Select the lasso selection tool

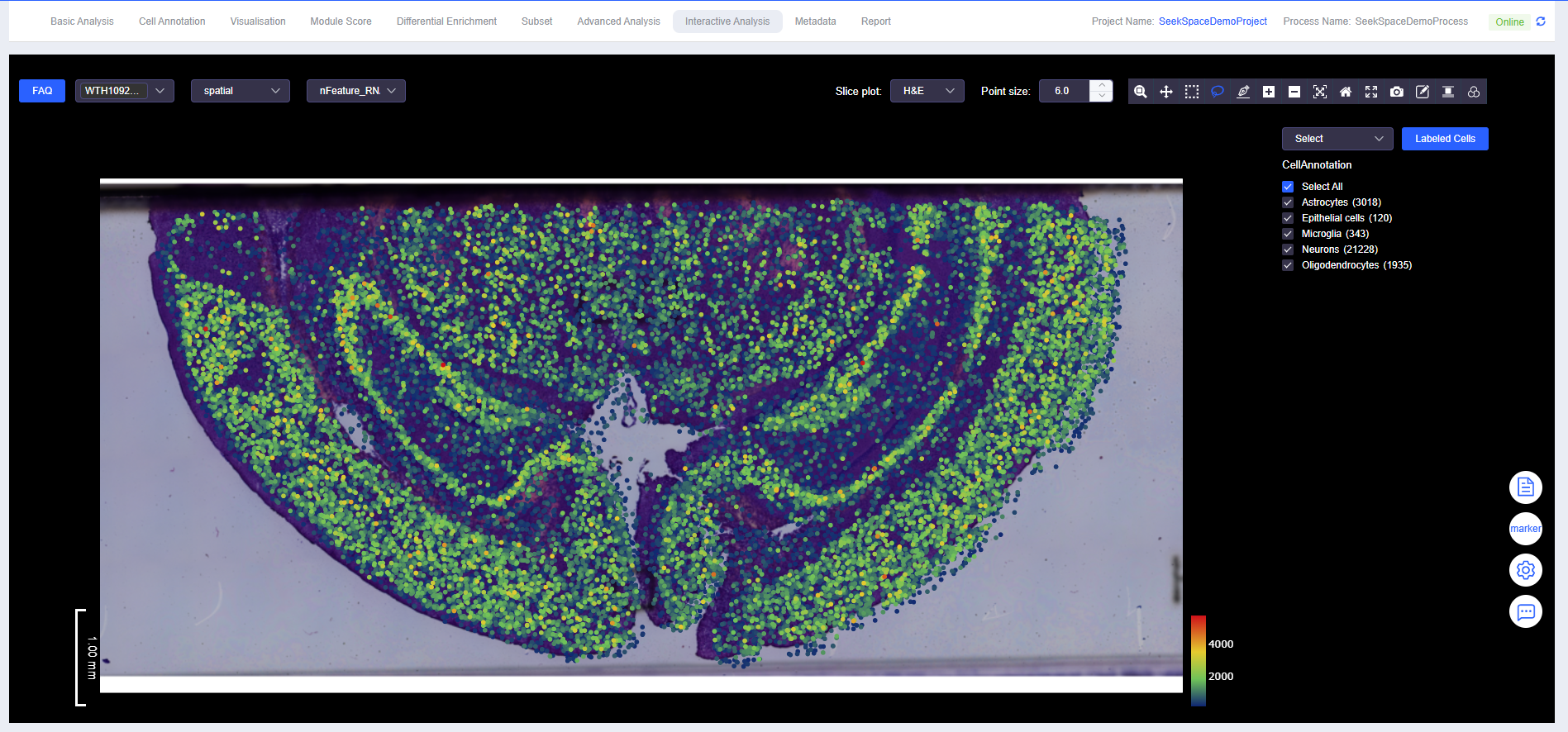click(x=1217, y=92)
